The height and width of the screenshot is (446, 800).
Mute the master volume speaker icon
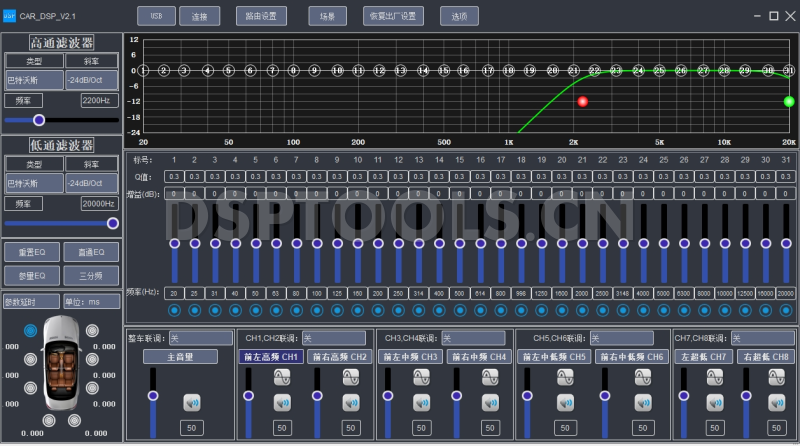192,402
